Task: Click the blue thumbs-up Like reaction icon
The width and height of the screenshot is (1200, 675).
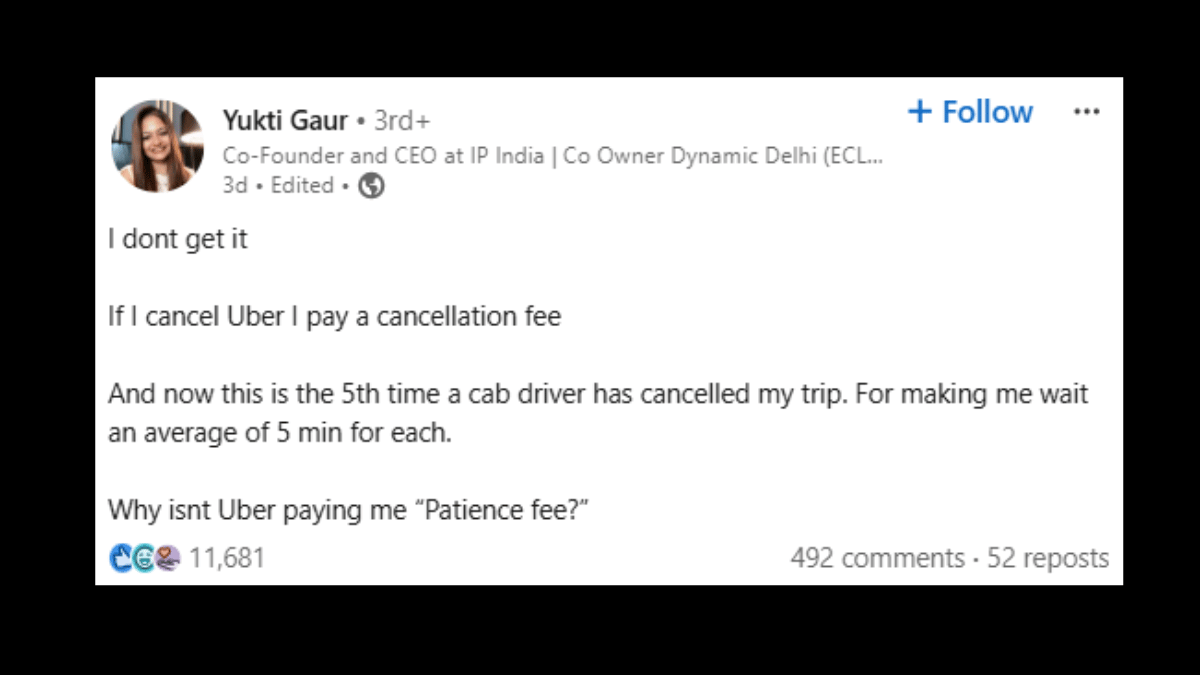Action: click(121, 558)
